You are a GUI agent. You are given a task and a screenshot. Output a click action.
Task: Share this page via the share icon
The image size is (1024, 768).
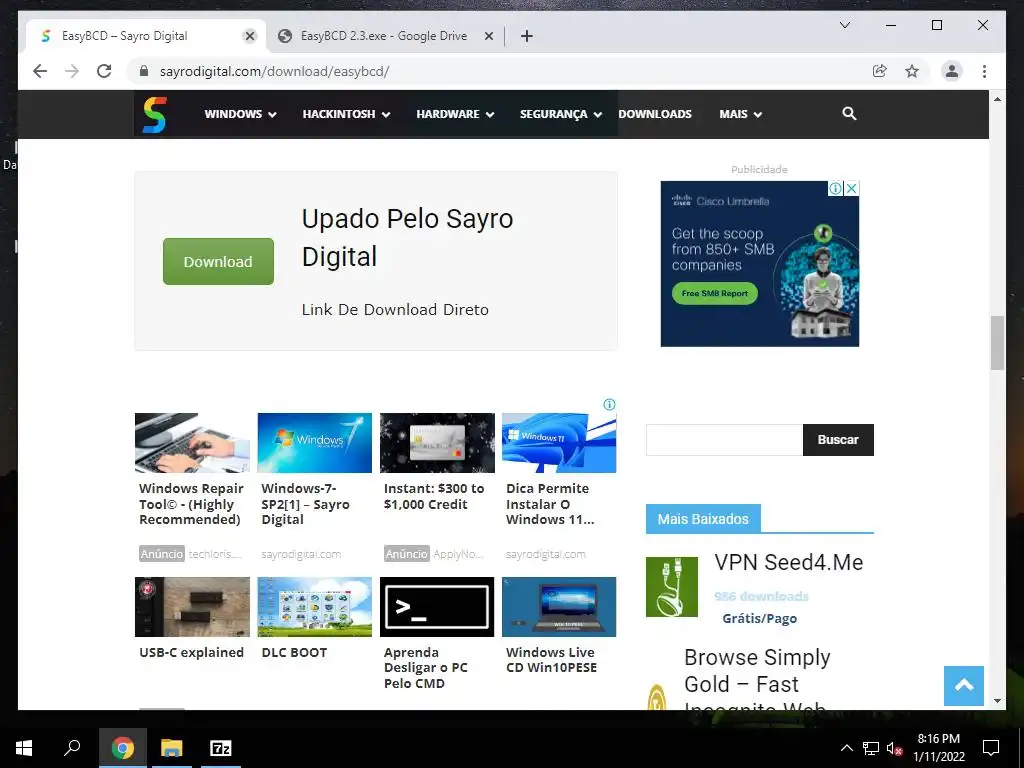[x=880, y=71]
